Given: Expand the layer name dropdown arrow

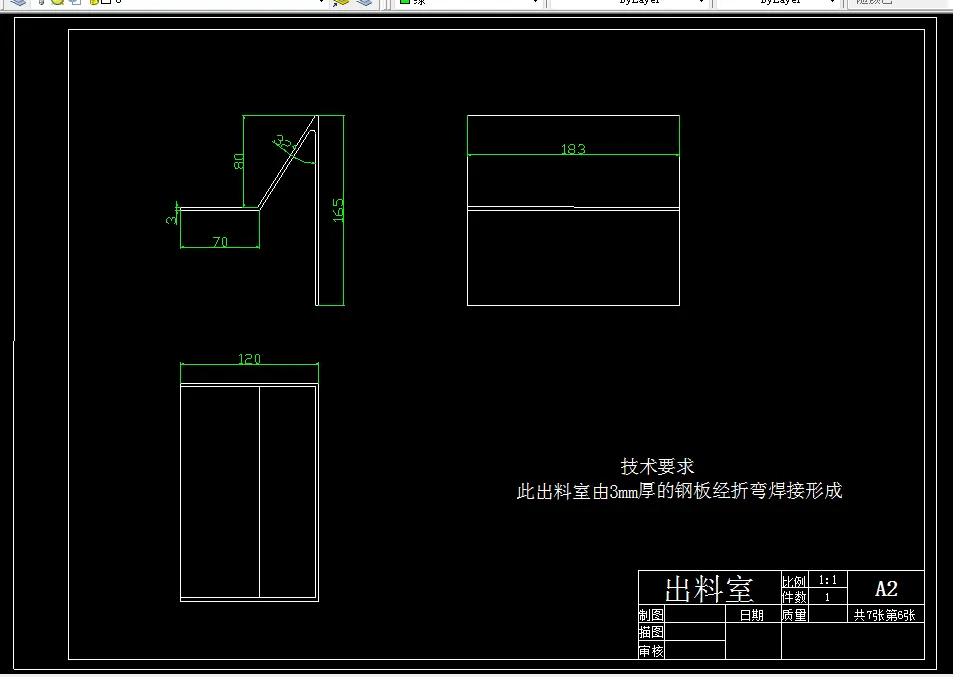Looking at the screenshot, I should tap(321, 2).
